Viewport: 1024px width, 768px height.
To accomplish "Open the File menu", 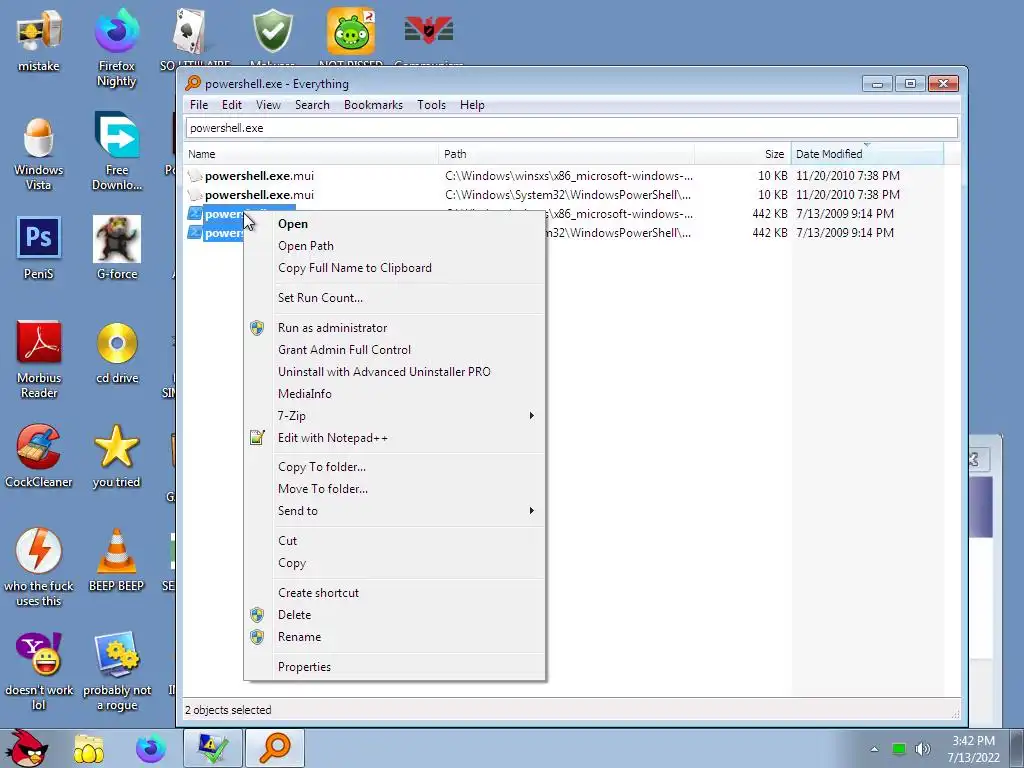I will point(199,105).
